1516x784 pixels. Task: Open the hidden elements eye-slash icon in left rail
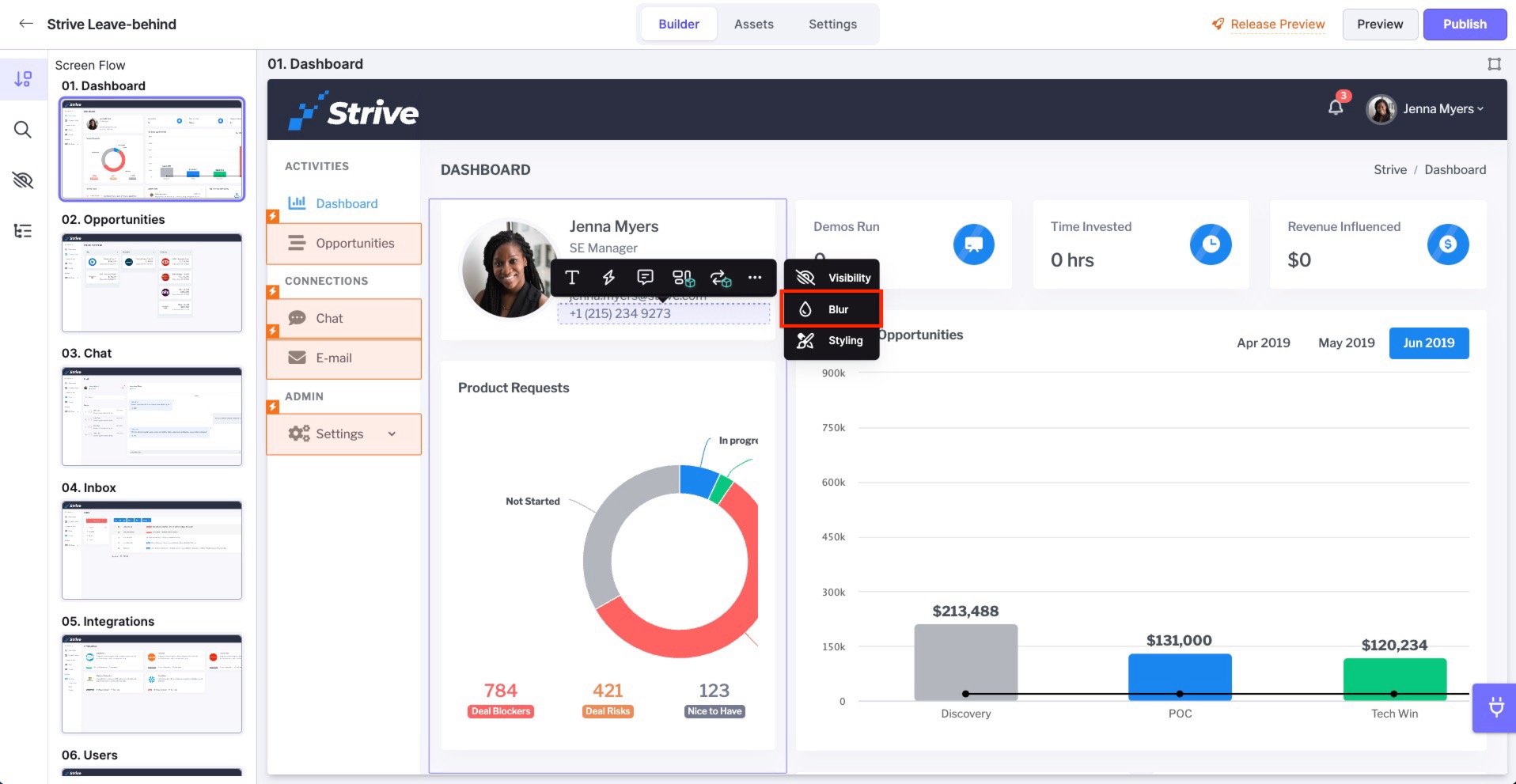pos(23,180)
